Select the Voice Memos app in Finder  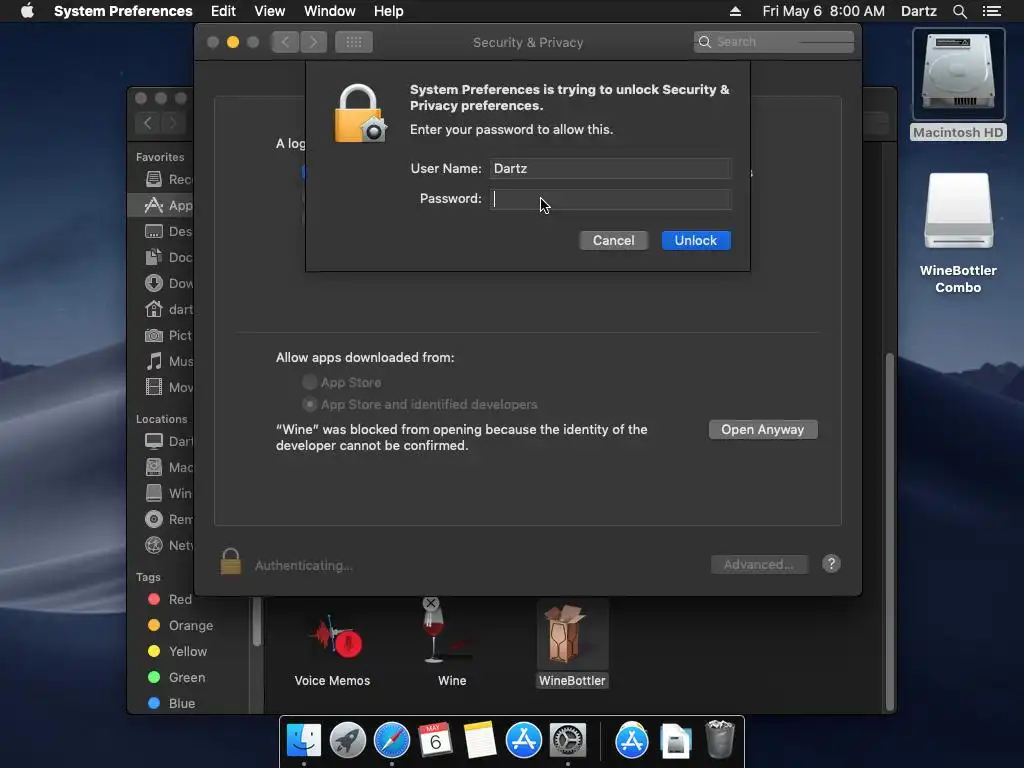click(332, 648)
